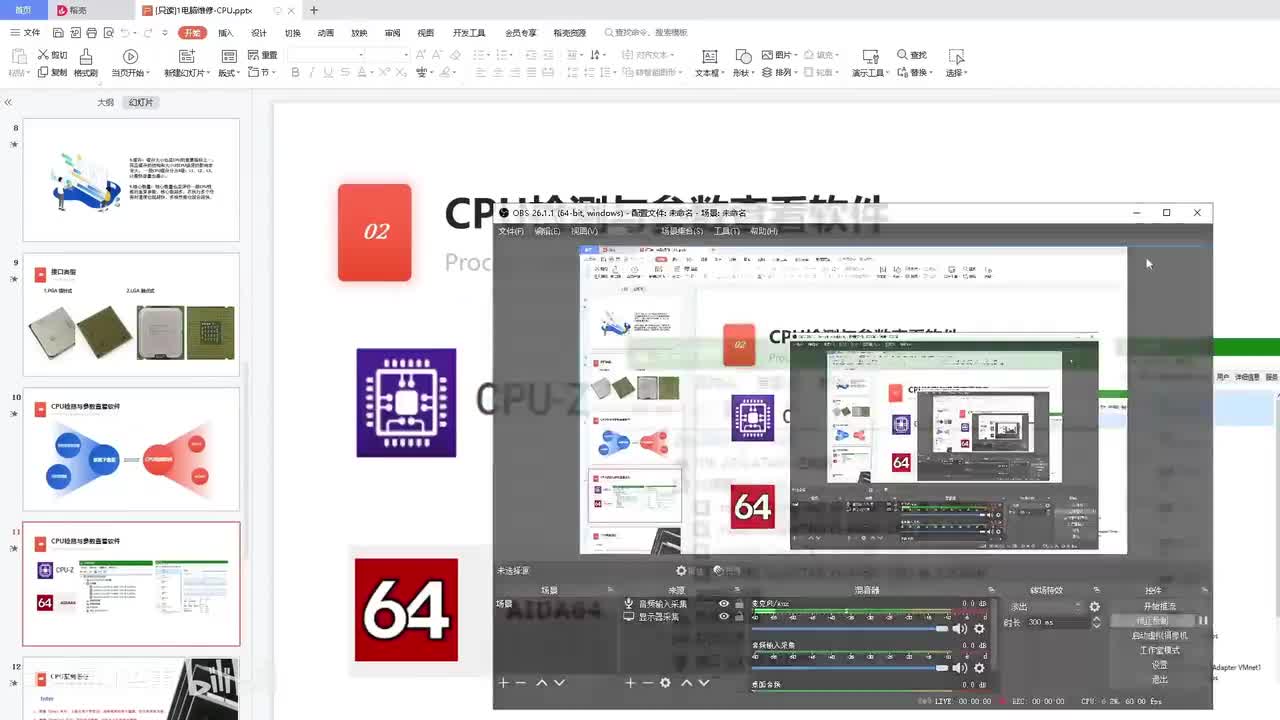1280x720 pixels.
Task: Open the OBS 工具(T) menu
Action: pyautogui.click(x=726, y=231)
